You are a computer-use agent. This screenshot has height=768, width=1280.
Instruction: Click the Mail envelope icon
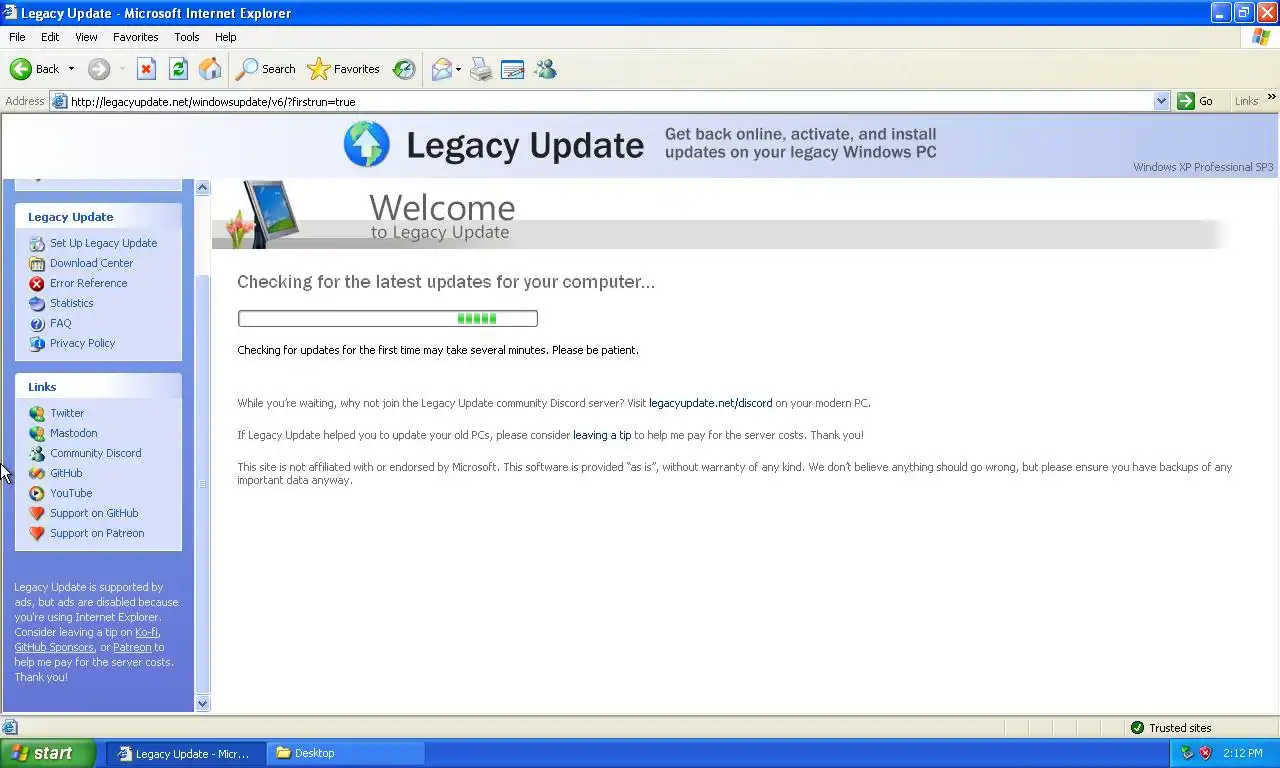(x=441, y=69)
